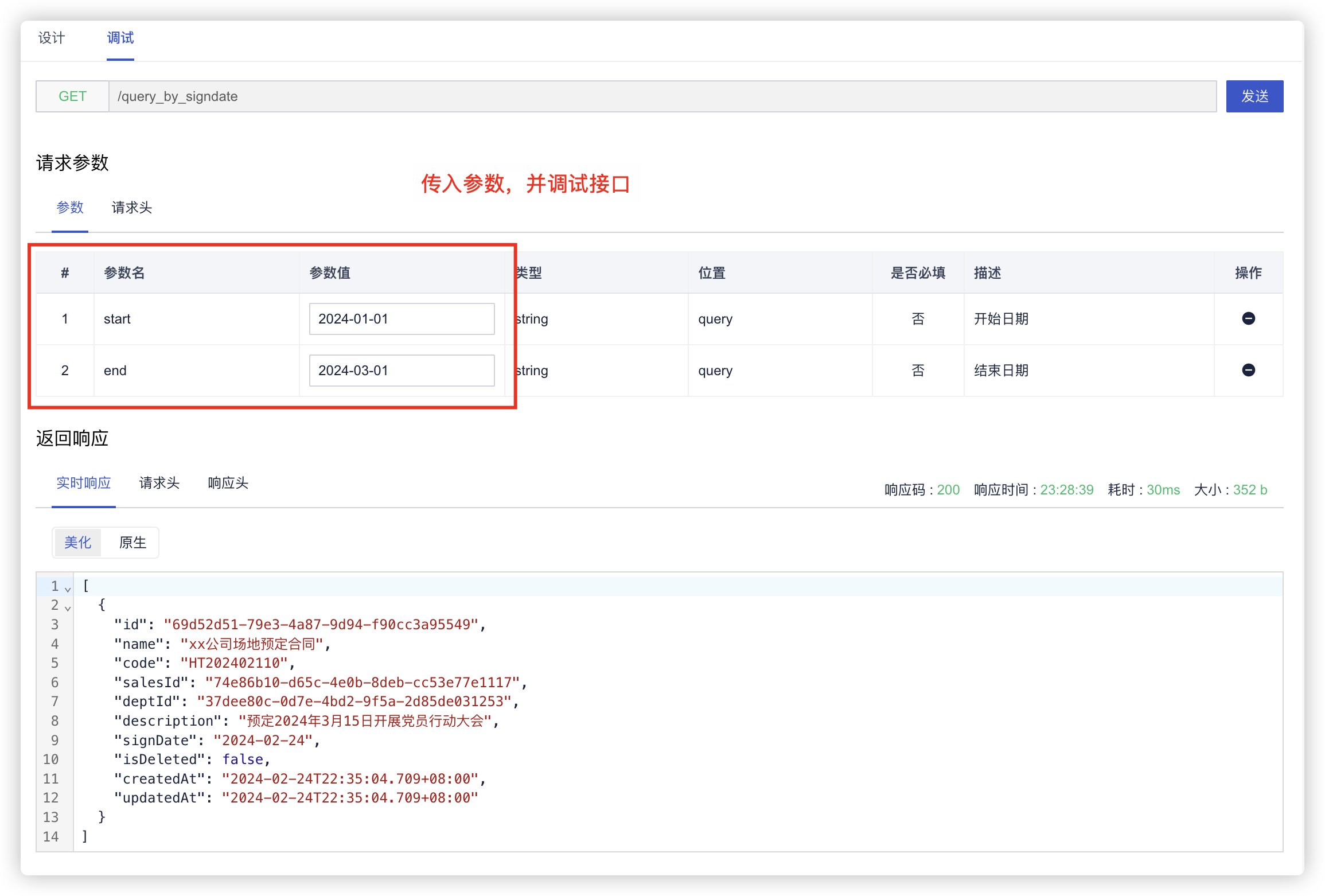Remove the start parameter row
The width and height of the screenshot is (1325, 896).
coord(1248,318)
